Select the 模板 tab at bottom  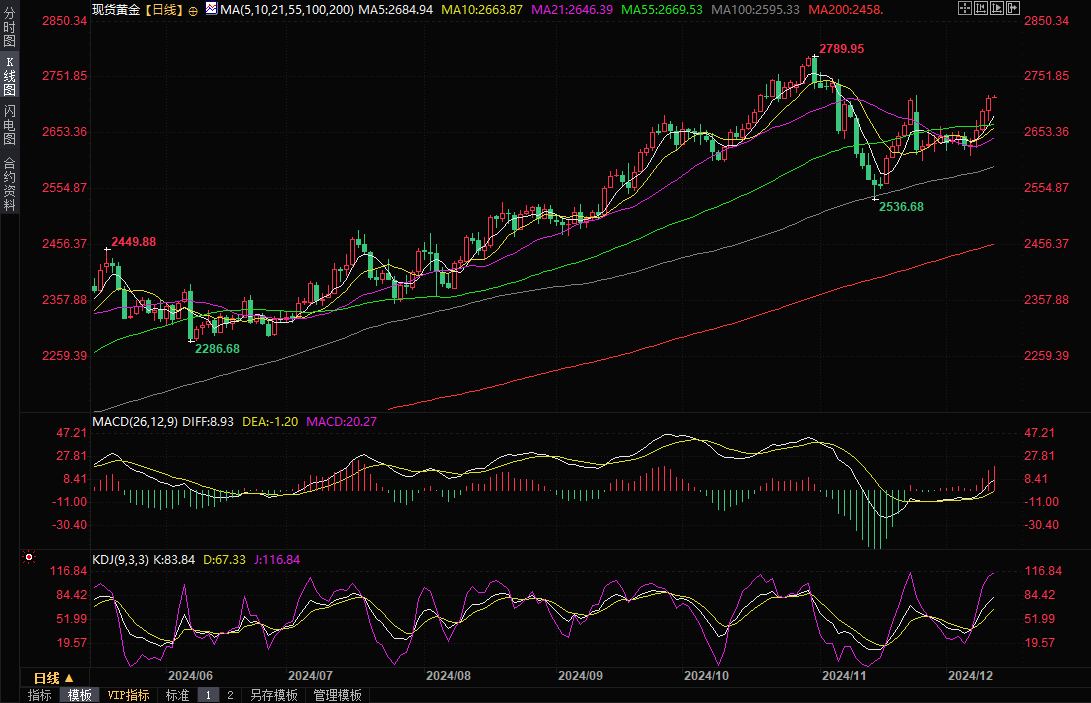79,695
